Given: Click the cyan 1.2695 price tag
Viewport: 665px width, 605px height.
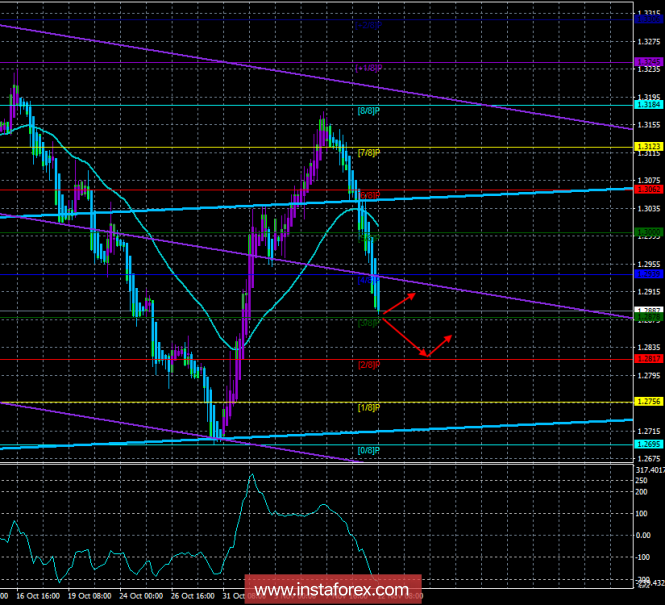Looking at the screenshot, I should [649, 444].
